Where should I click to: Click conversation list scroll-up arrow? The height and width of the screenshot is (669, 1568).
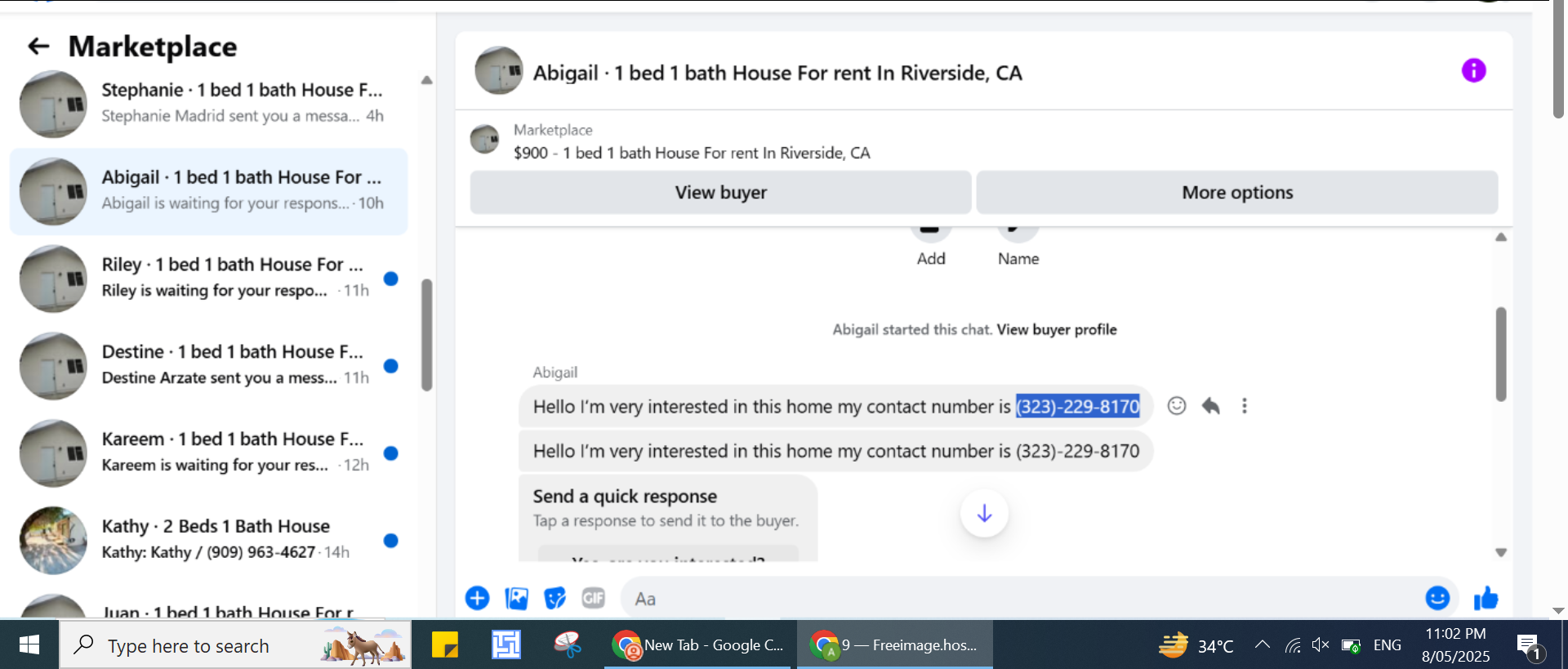(426, 80)
